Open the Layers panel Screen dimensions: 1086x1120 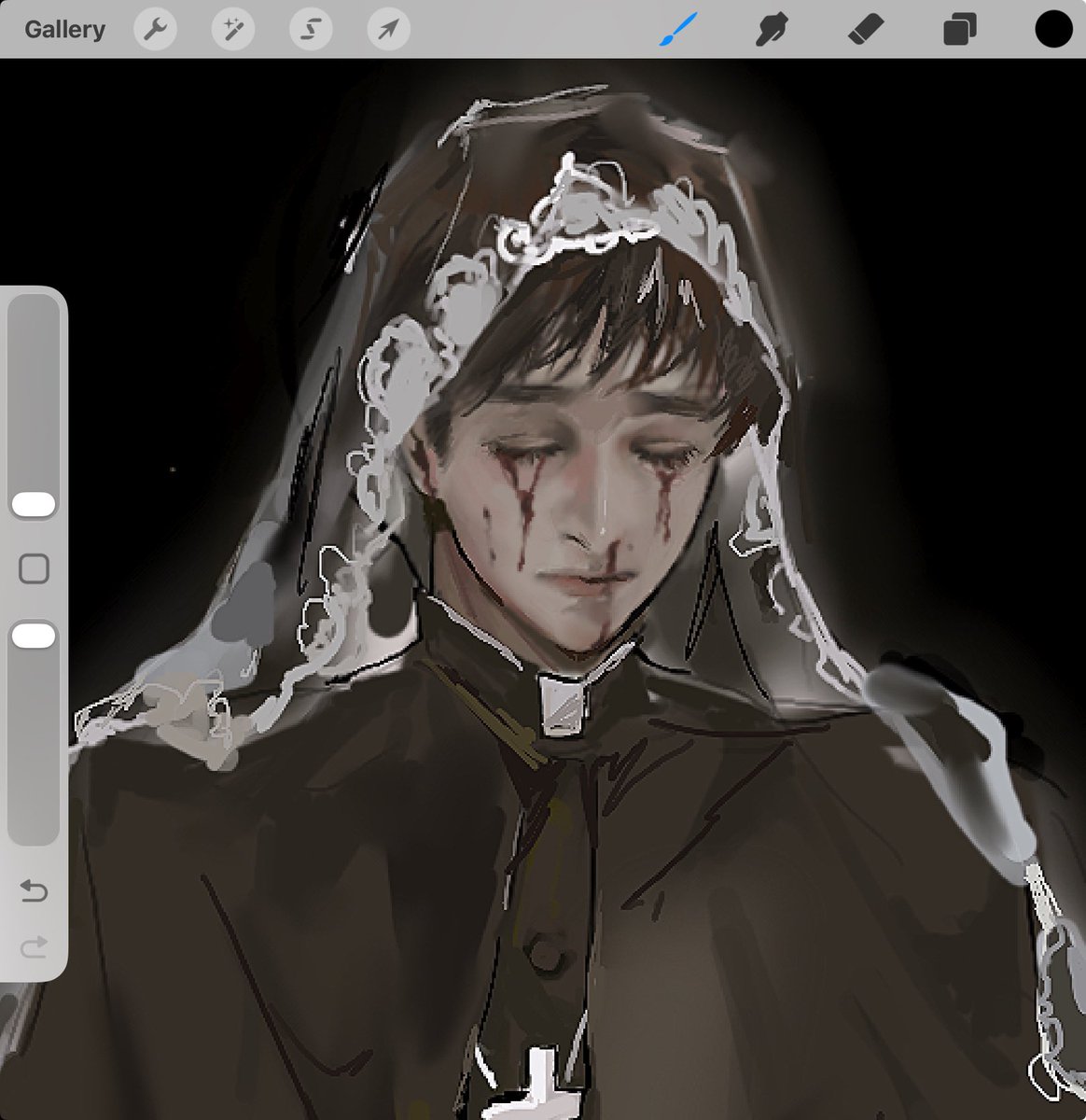click(x=959, y=30)
